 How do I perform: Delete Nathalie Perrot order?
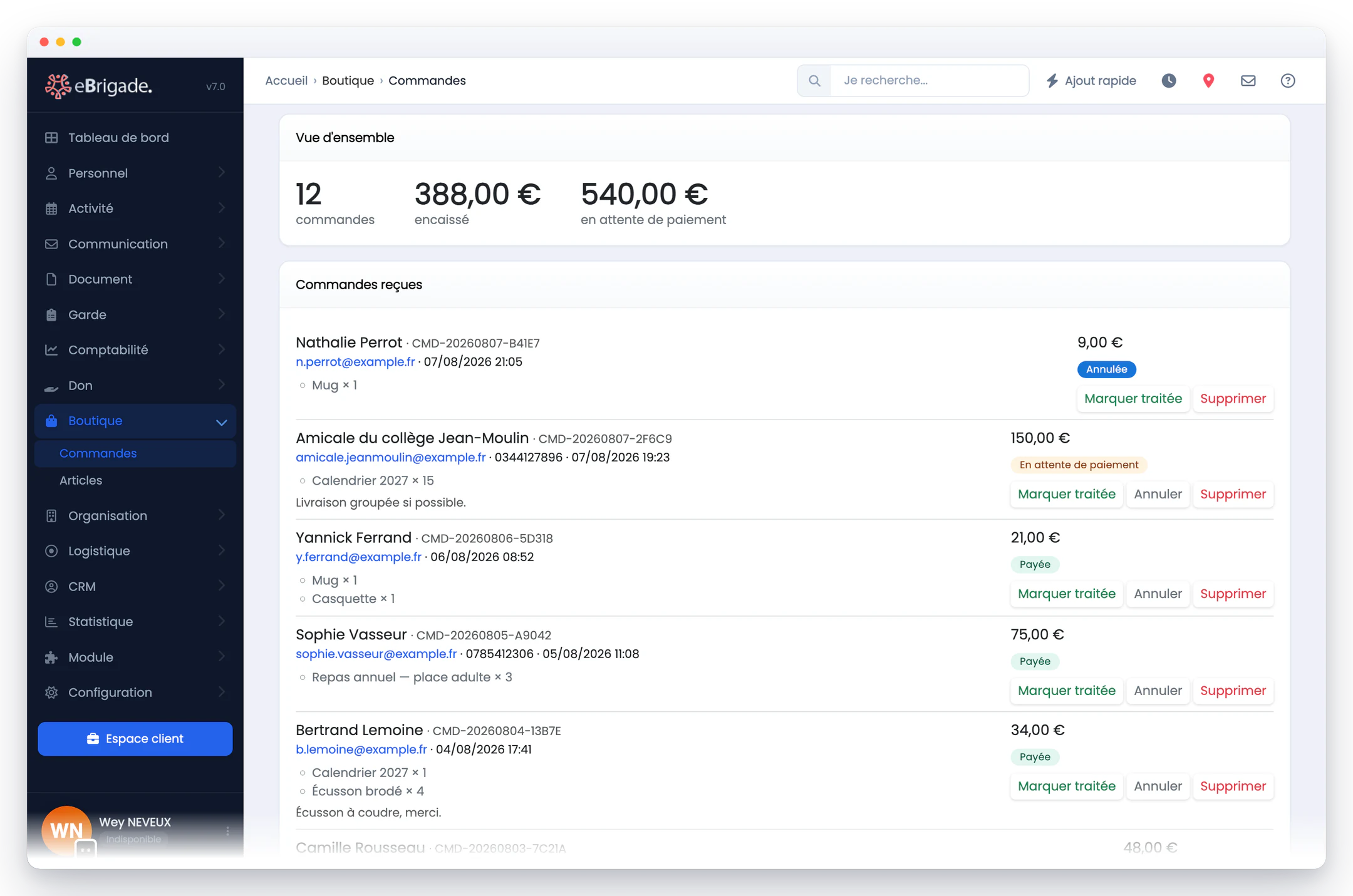pyautogui.click(x=1233, y=399)
